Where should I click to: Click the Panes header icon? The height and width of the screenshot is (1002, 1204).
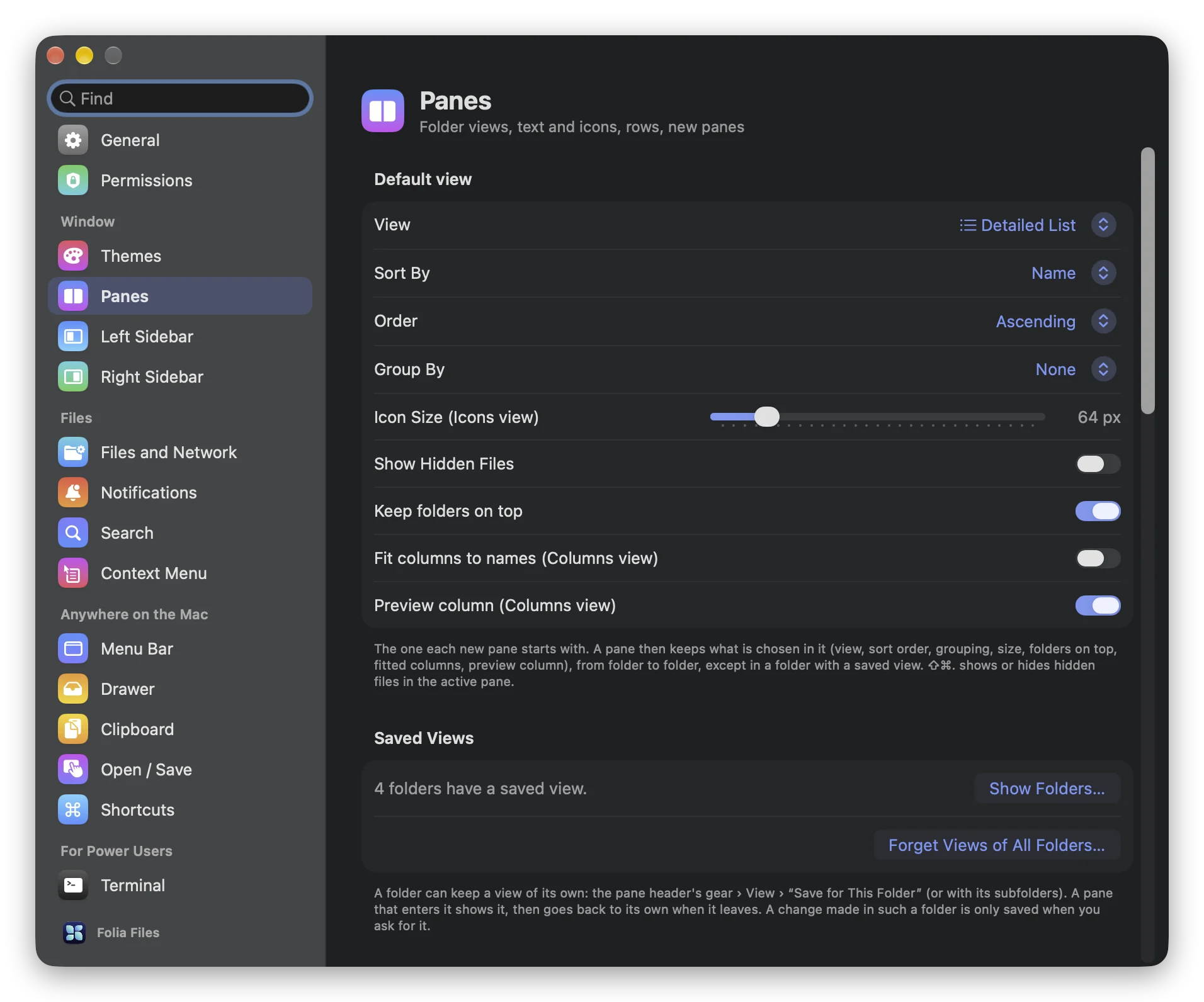pyautogui.click(x=382, y=111)
